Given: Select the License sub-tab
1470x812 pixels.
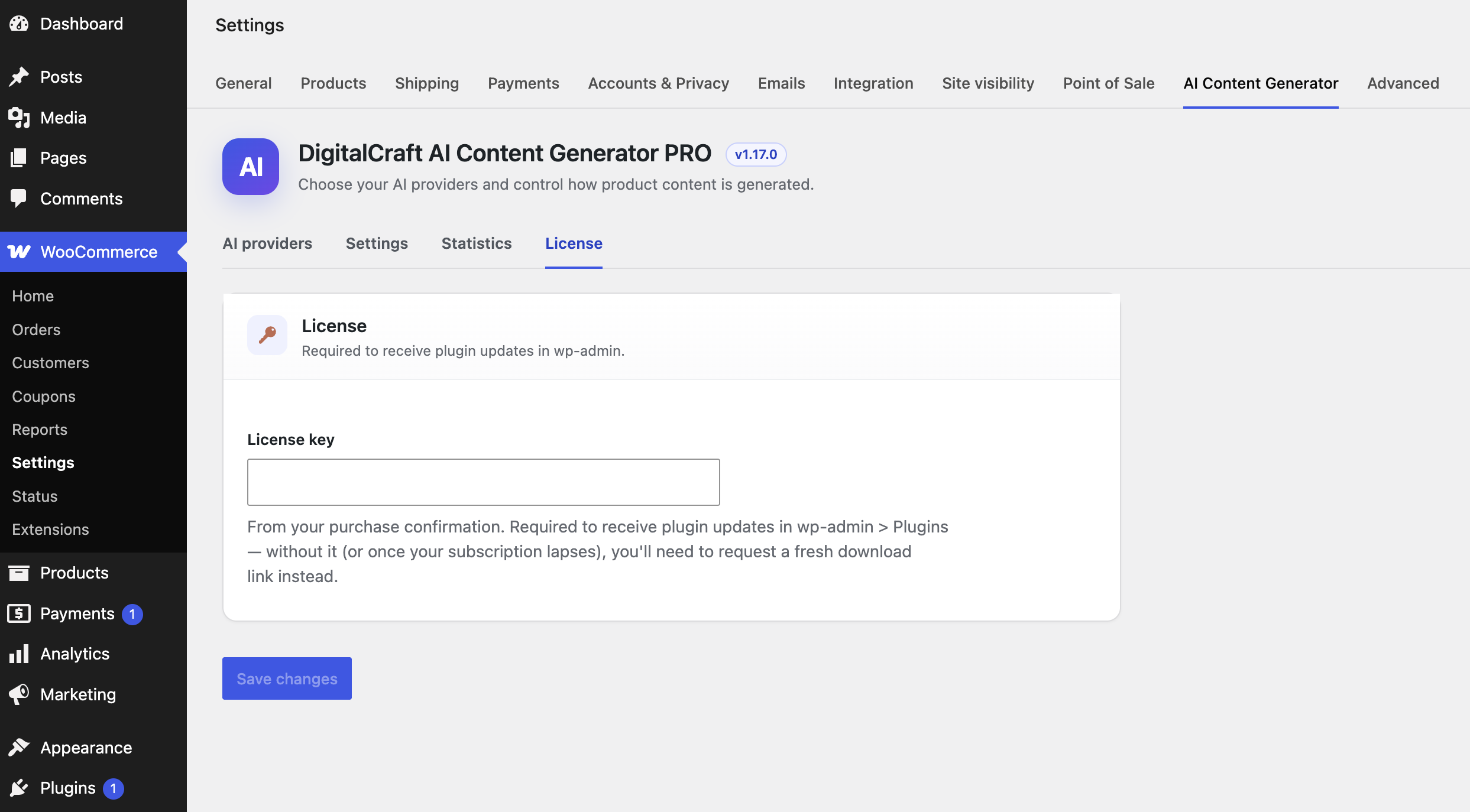Looking at the screenshot, I should (x=574, y=243).
